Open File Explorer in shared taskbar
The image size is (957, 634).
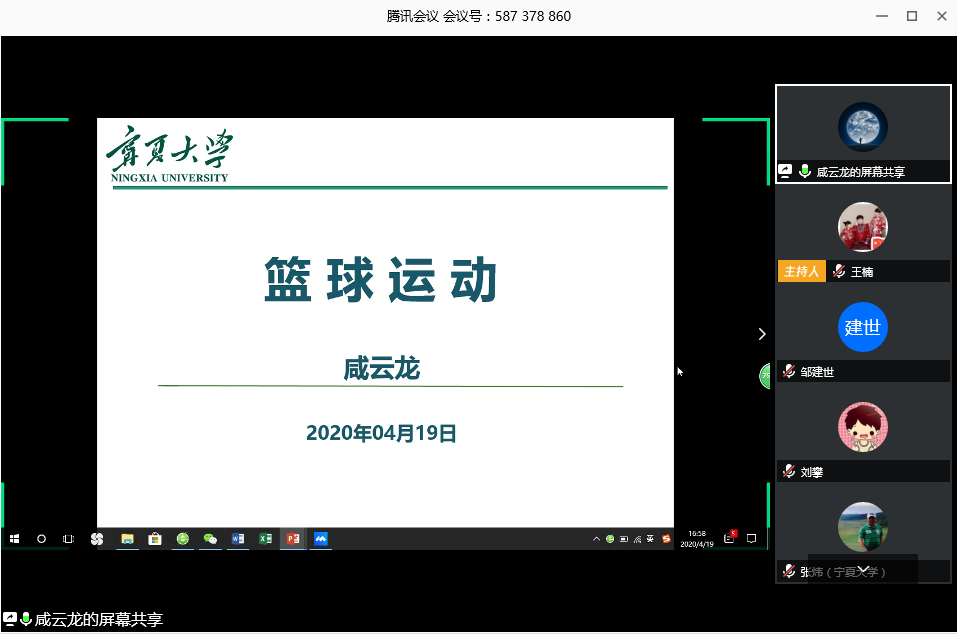click(128, 539)
